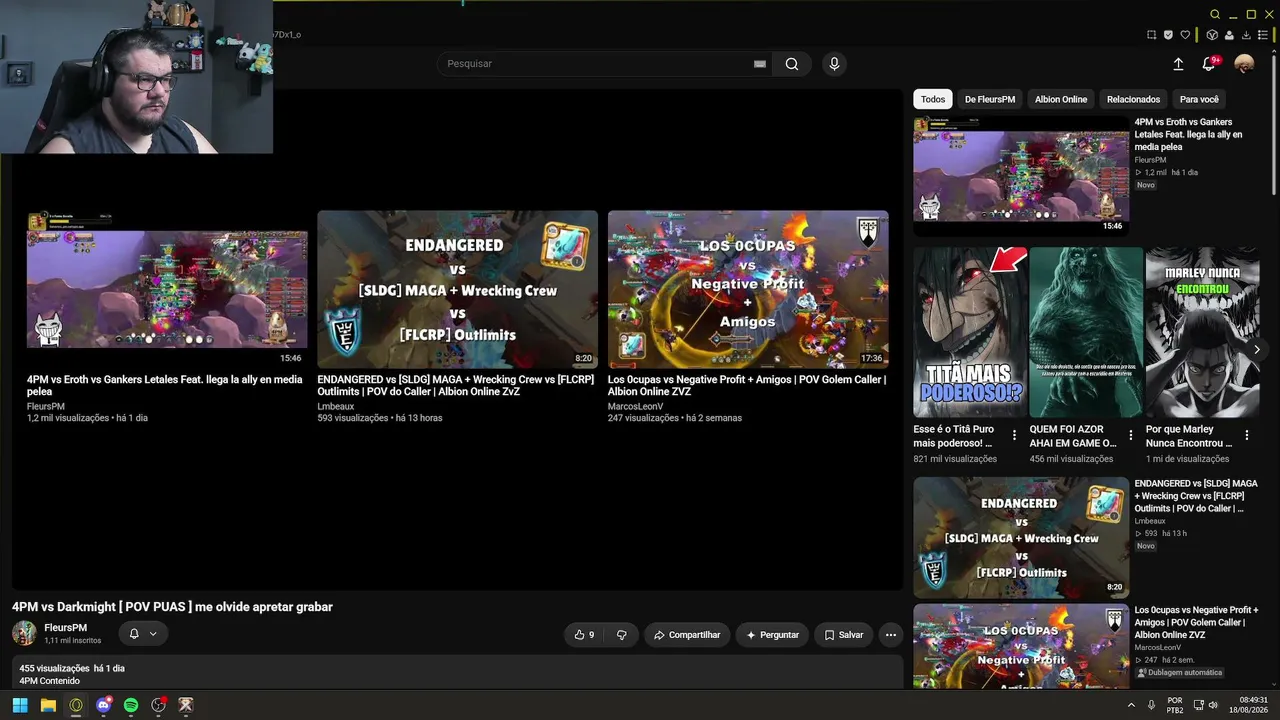Image resolution: width=1280 pixels, height=720 pixels.
Task: Select the 'Para você' filter chip
Action: [x=1199, y=99]
